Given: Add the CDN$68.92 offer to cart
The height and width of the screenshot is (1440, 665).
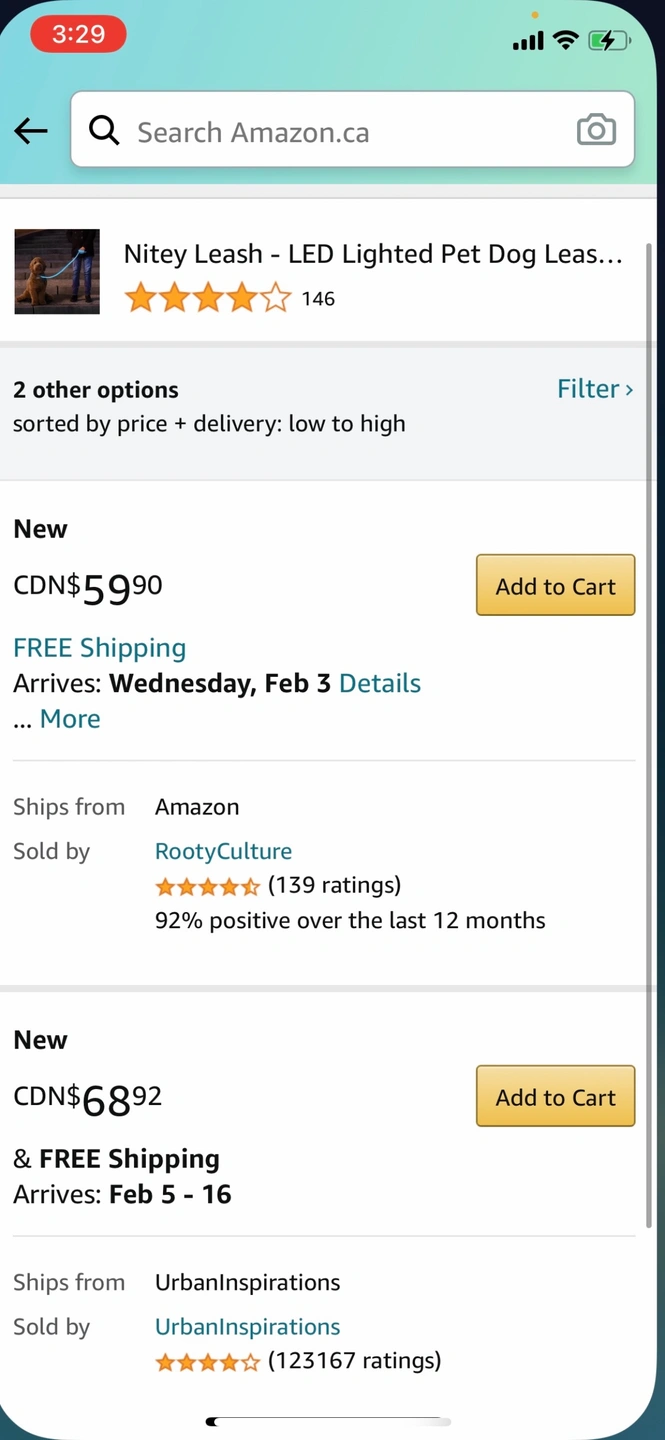Looking at the screenshot, I should click(555, 1097).
